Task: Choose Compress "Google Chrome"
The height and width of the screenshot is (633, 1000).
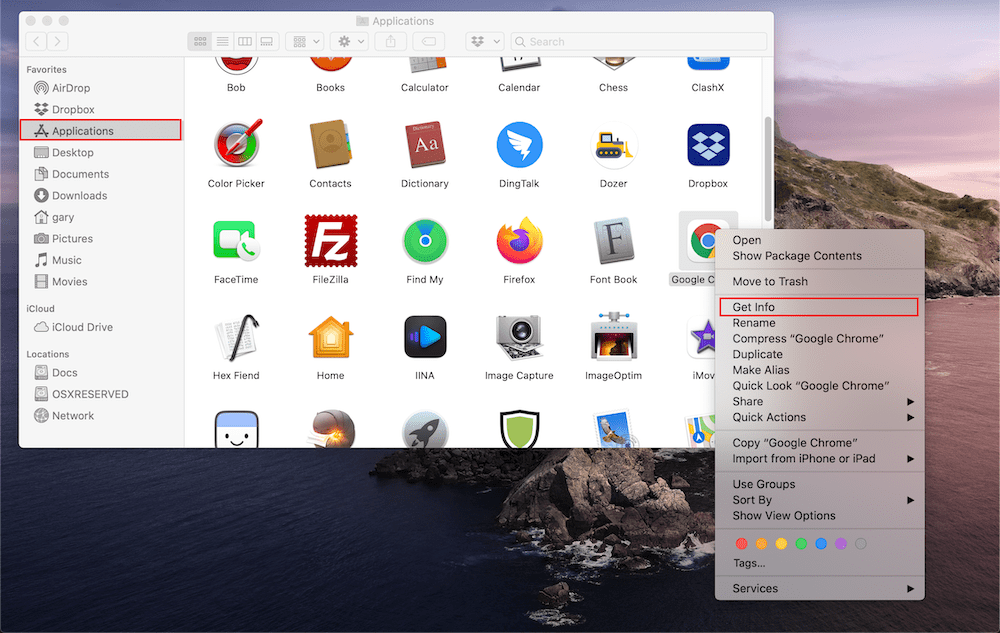Action: [x=820, y=339]
